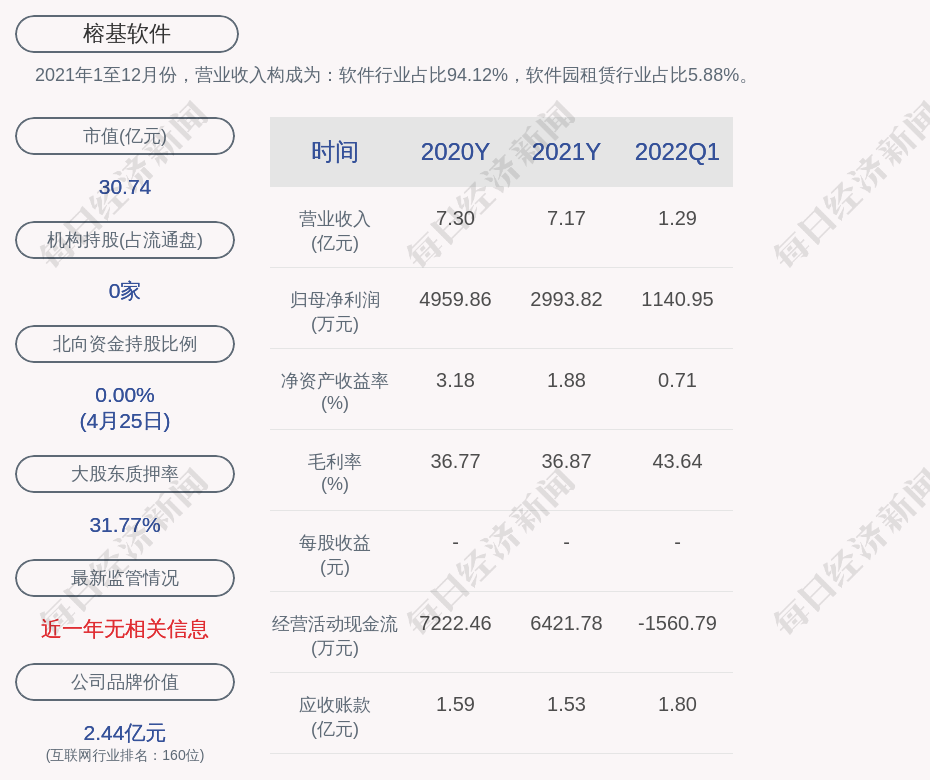Select cash flow value -1560.79
The width and height of the screenshot is (930, 780).
(x=677, y=623)
